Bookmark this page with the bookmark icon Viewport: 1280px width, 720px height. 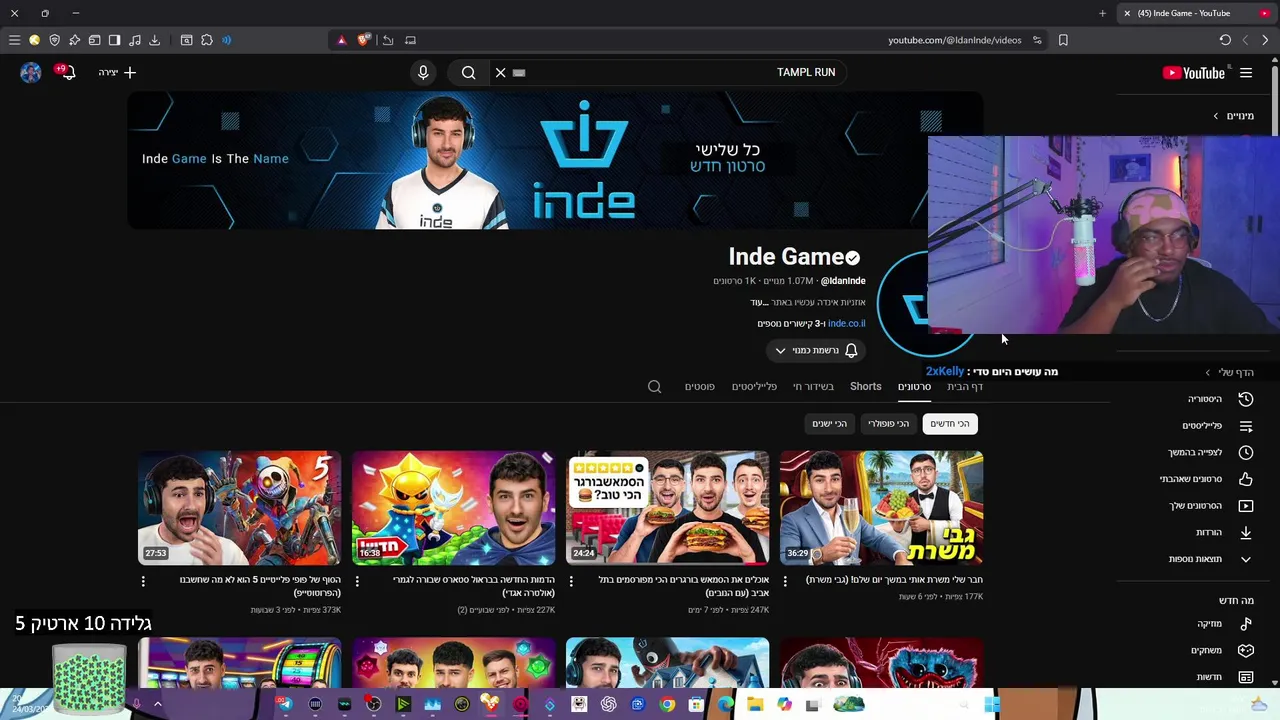pos(1063,40)
